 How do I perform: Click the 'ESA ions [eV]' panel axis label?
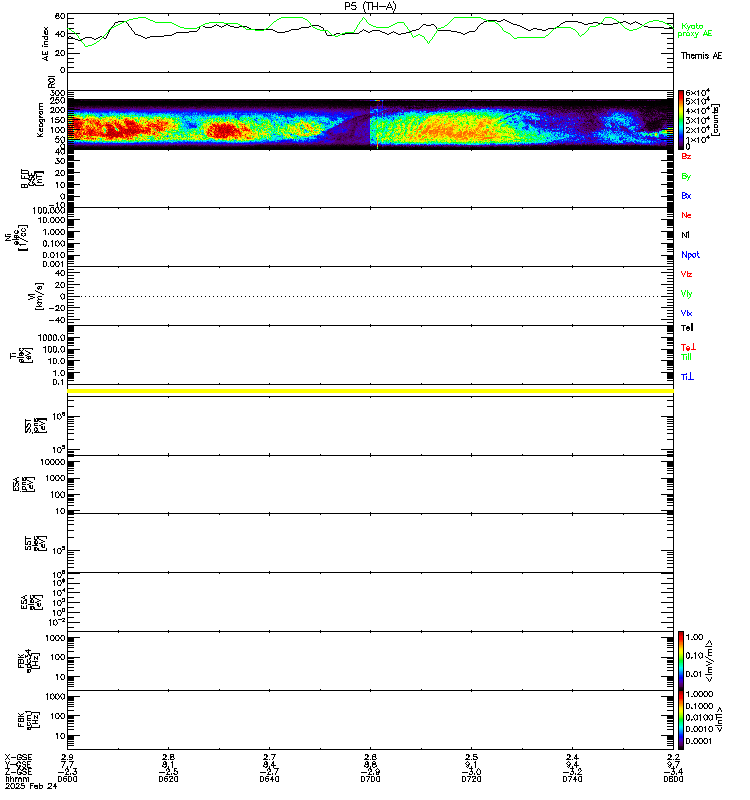point(24,484)
